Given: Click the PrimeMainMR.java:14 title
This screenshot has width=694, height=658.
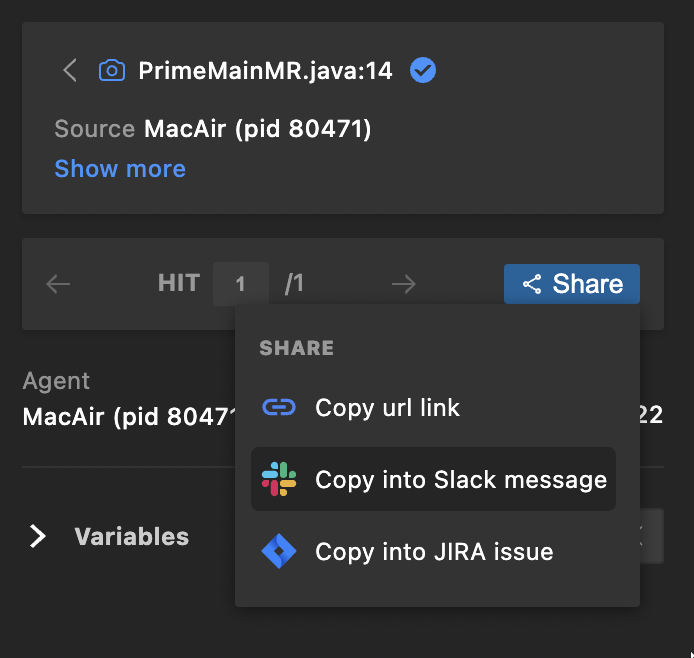Looking at the screenshot, I should pyautogui.click(x=265, y=71).
